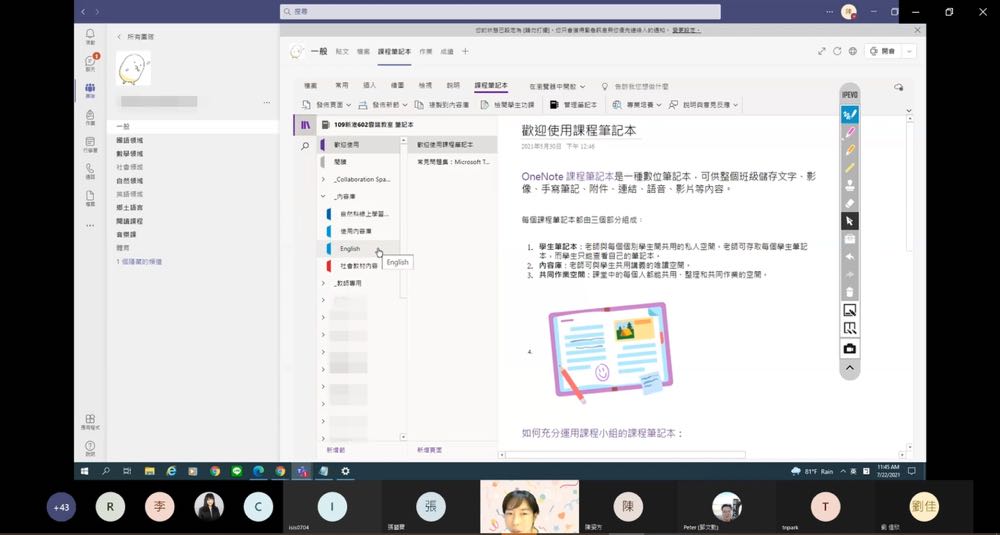
Task: Click the Teams search box at top
Action: [x=500, y=12]
